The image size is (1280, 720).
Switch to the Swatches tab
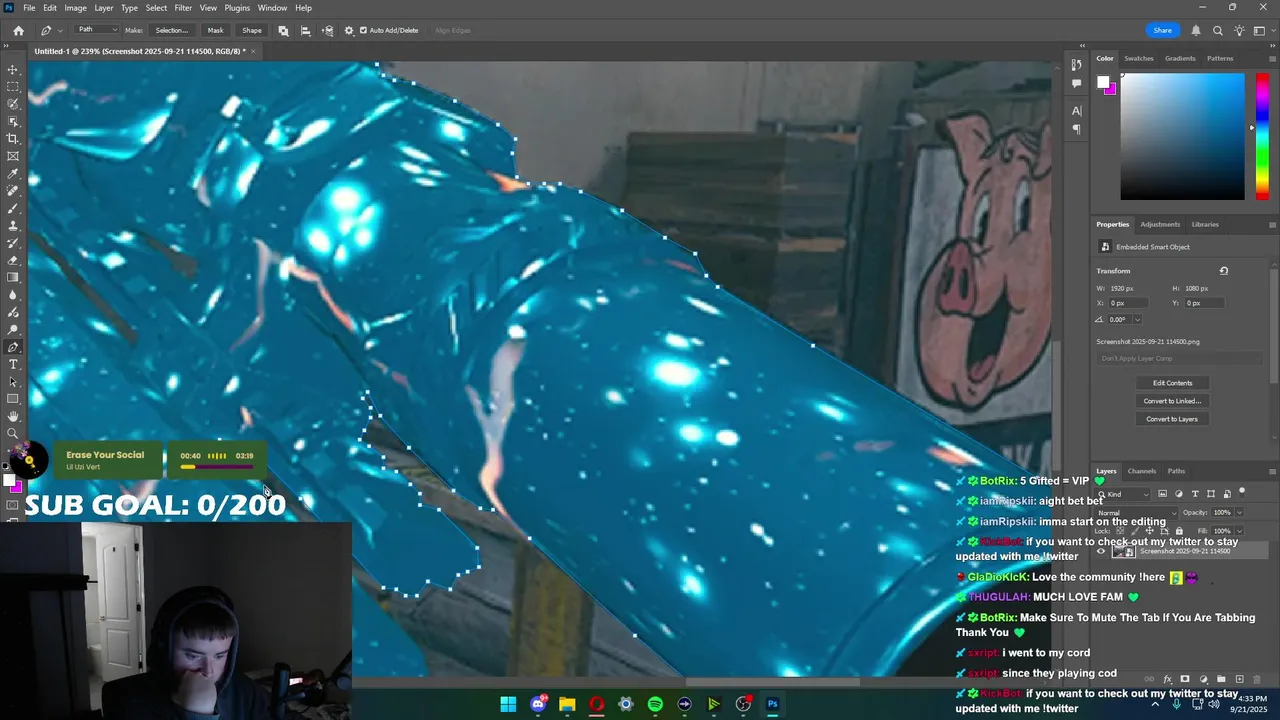coord(1138,58)
